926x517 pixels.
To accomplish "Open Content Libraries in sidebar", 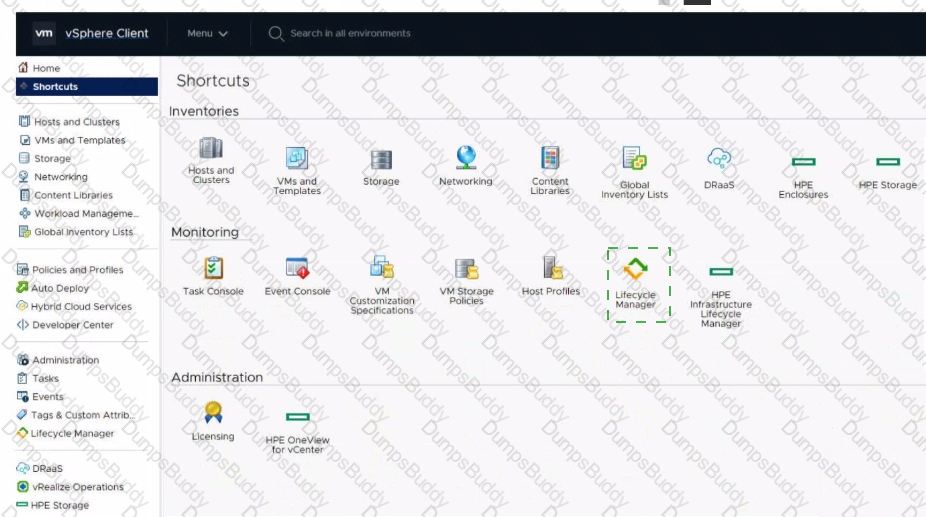I will (73, 195).
